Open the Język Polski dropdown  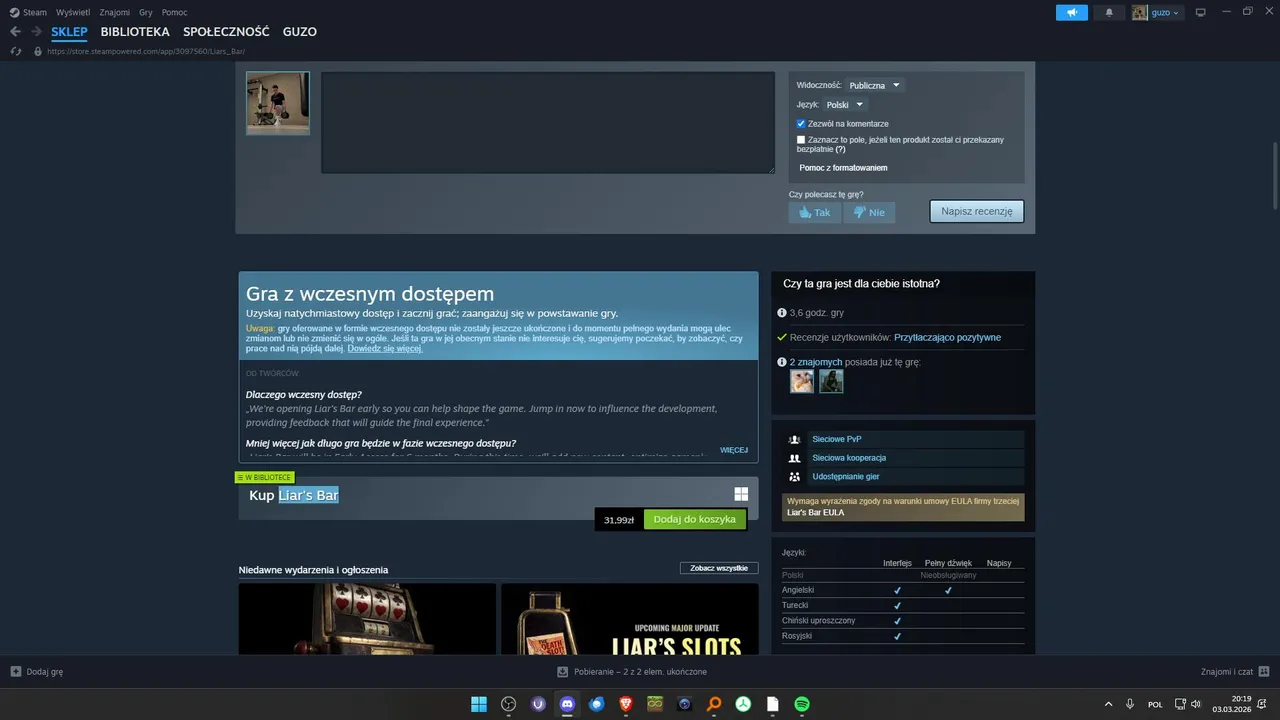[845, 104]
